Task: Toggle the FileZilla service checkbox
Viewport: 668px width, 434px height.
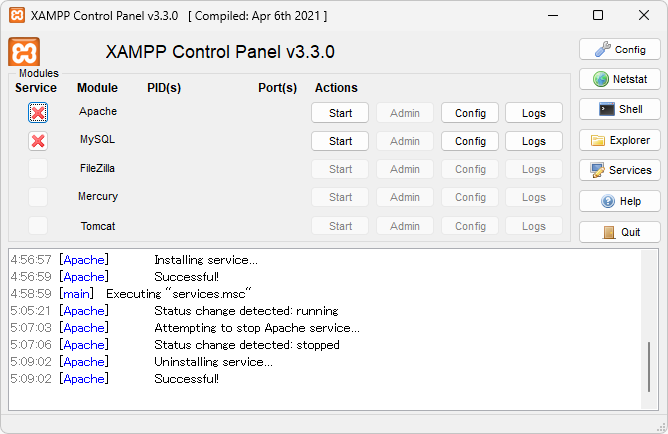Action: click(38, 169)
